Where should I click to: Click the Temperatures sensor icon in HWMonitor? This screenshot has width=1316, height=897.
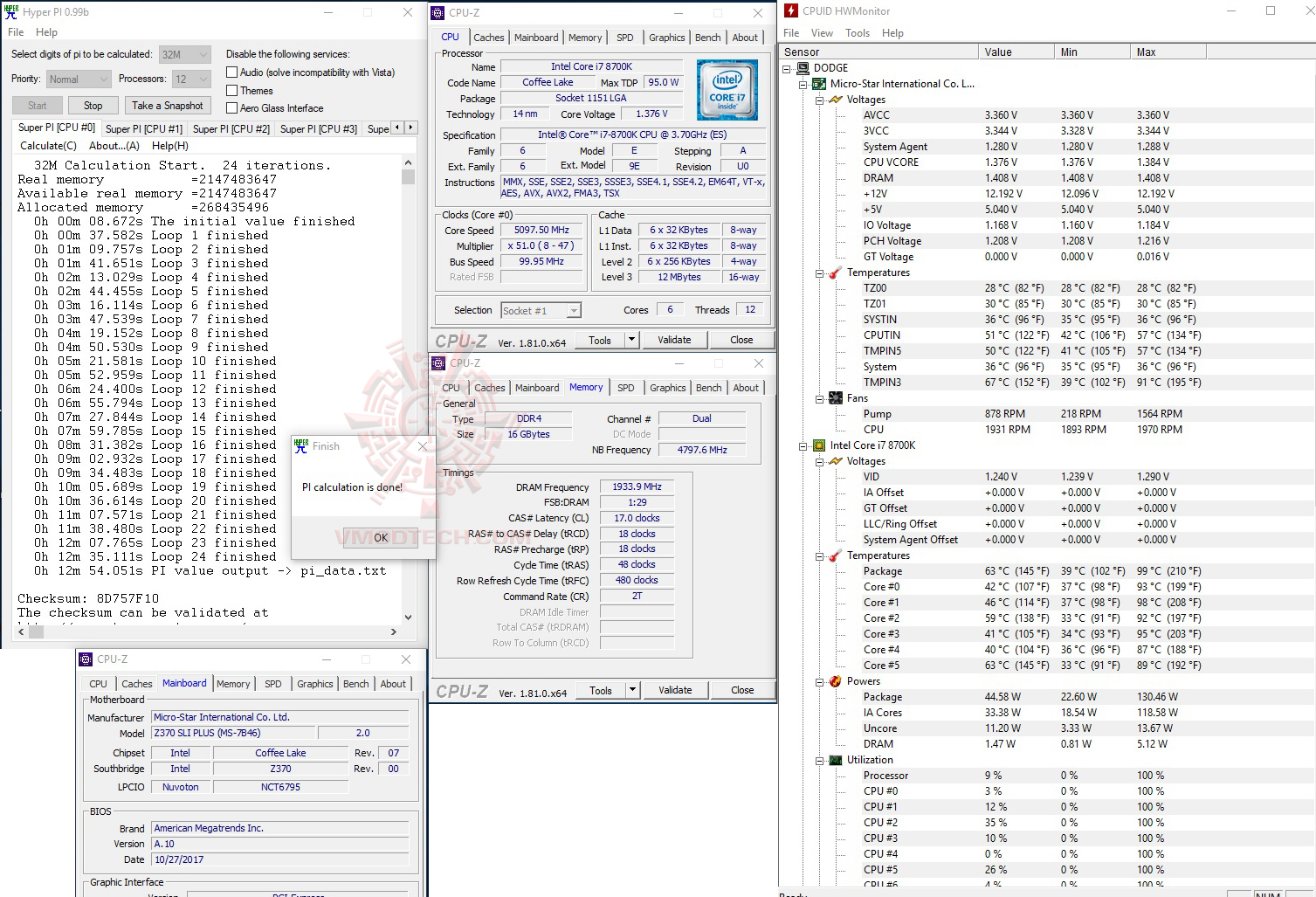(x=835, y=272)
